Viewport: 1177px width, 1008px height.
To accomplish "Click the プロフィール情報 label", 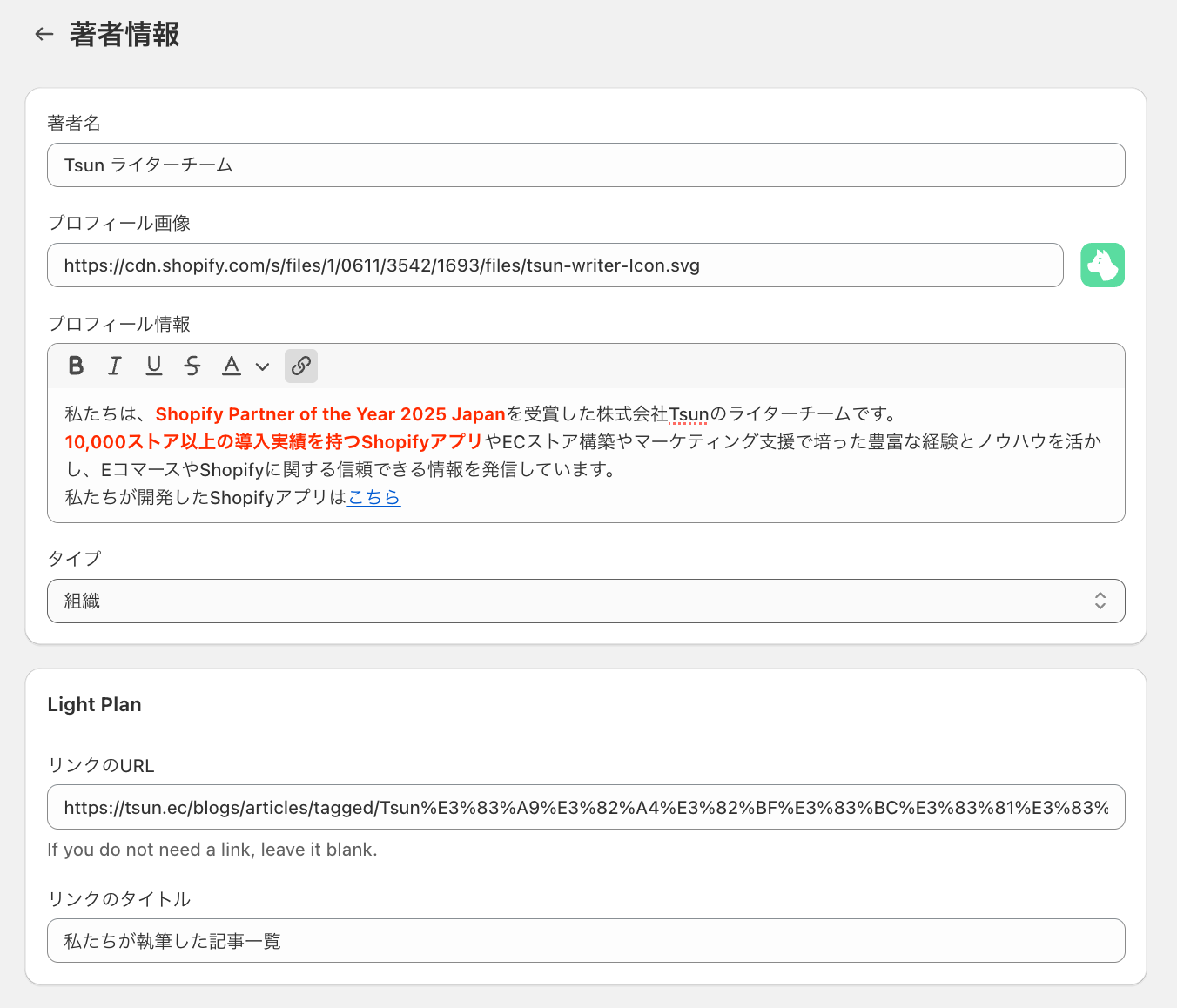I will pyautogui.click(x=119, y=324).
